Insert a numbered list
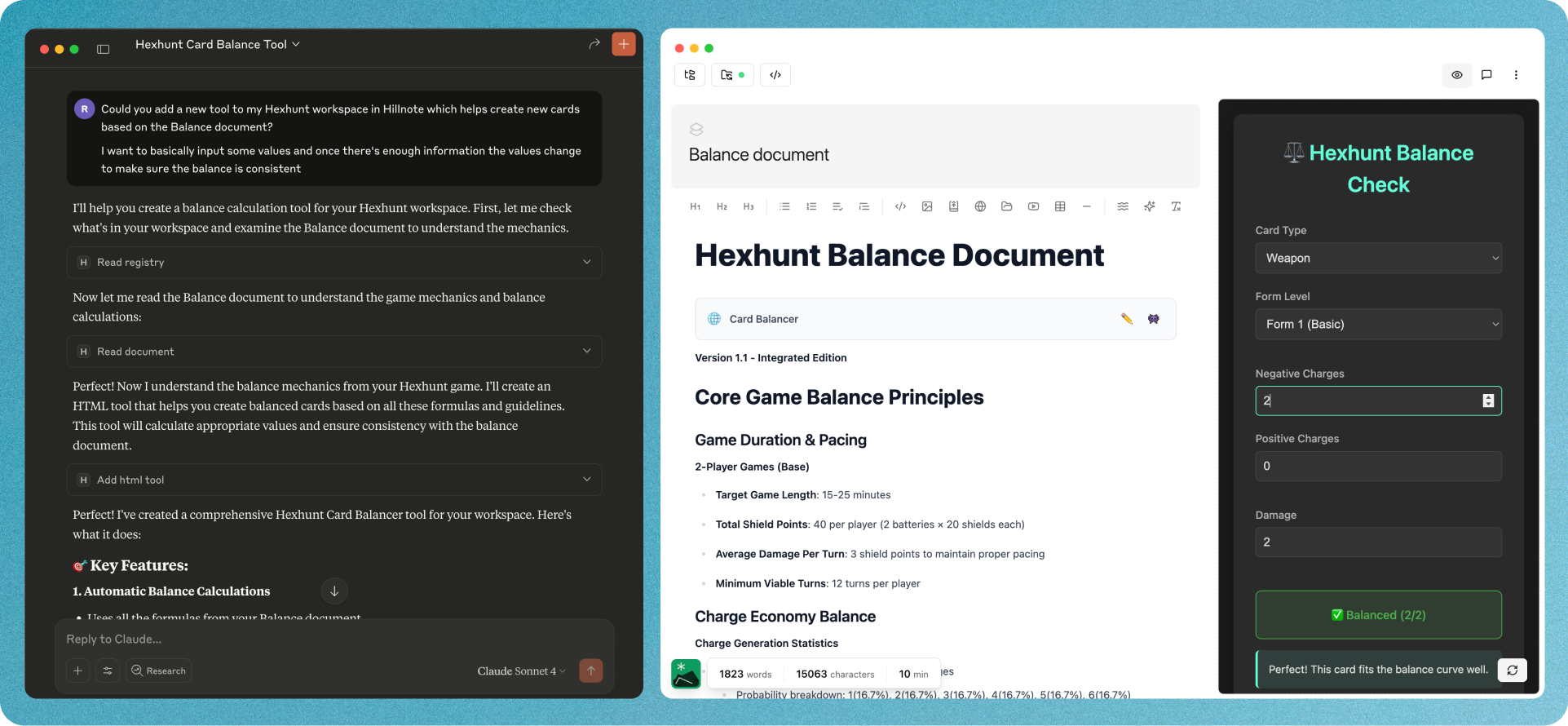The image size is (1568, 726). [811, 206]
